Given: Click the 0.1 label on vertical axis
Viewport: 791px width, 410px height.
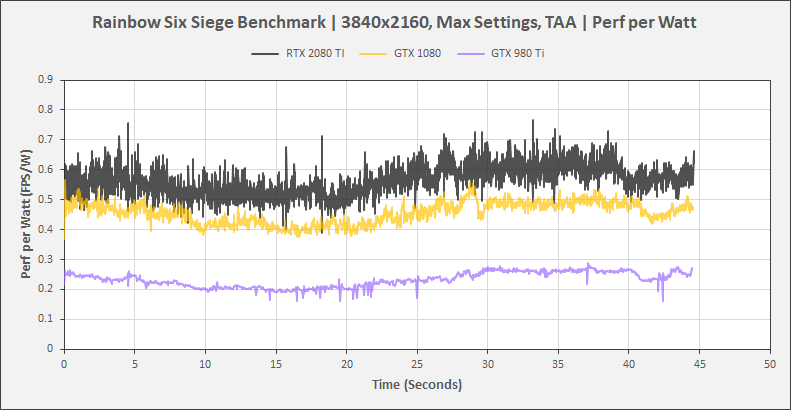Looking at the screenshot, I should (x=46, y=319).
